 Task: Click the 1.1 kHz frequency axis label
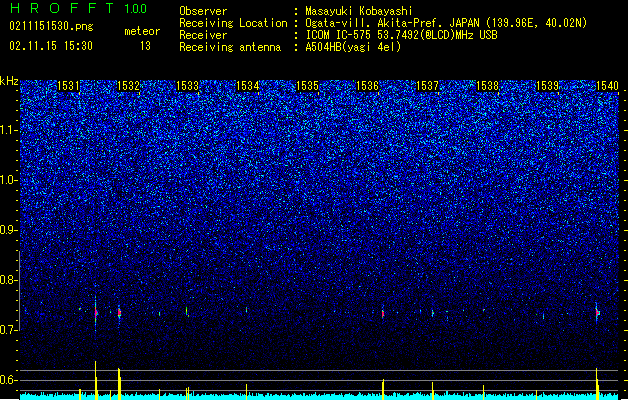(x=9, y=130)
